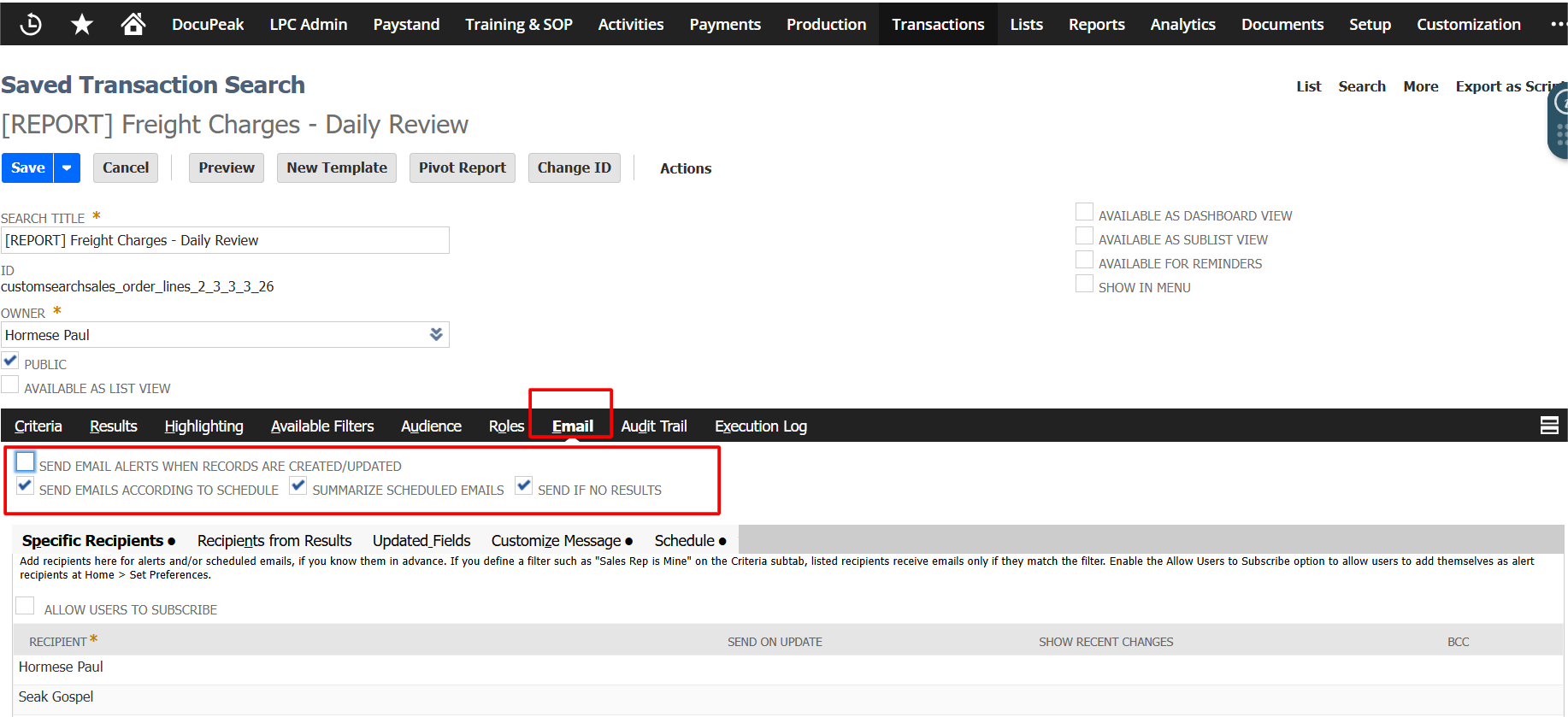Switch to the Criteria subtab
This screenshot has width=1568, height=717.
[38, 426]
